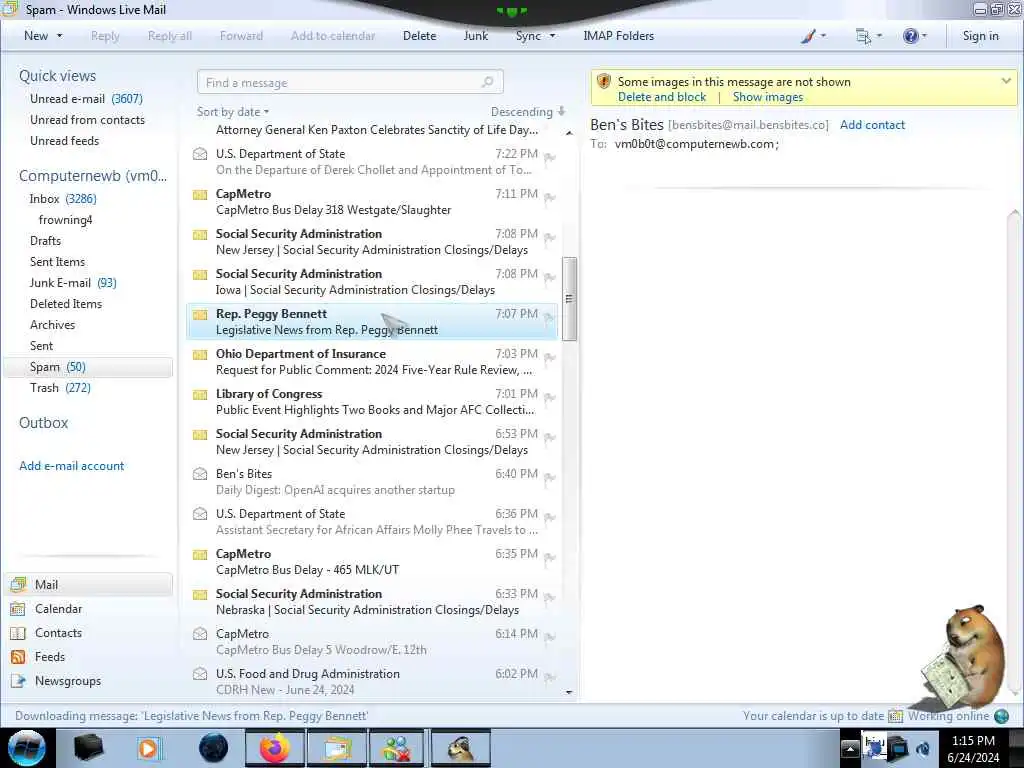The image size is (1024, 768).
Task: Click the Working online globe icon
Action: 1001,716
